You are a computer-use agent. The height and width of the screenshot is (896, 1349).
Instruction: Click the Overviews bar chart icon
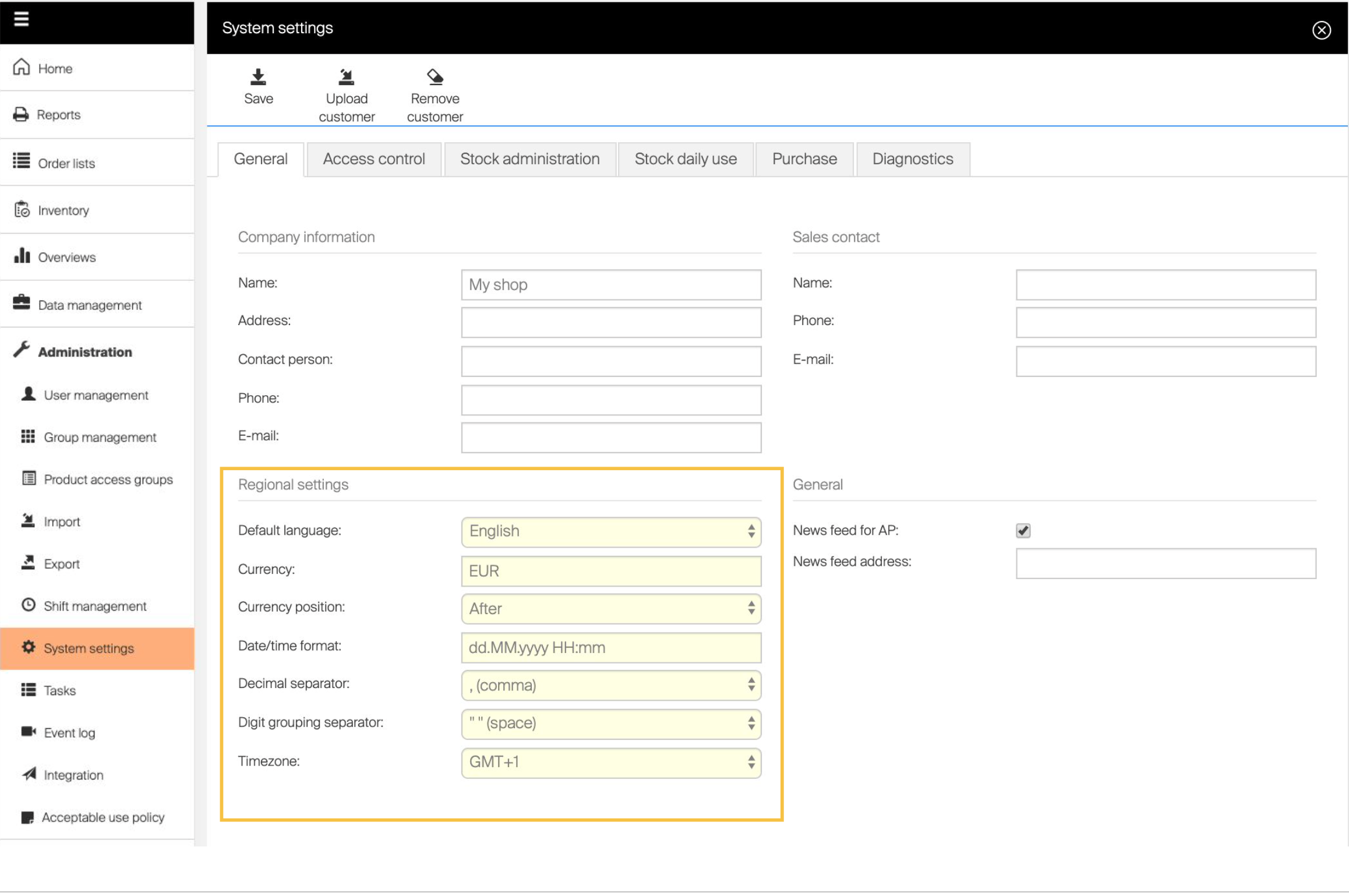(22, 256)
